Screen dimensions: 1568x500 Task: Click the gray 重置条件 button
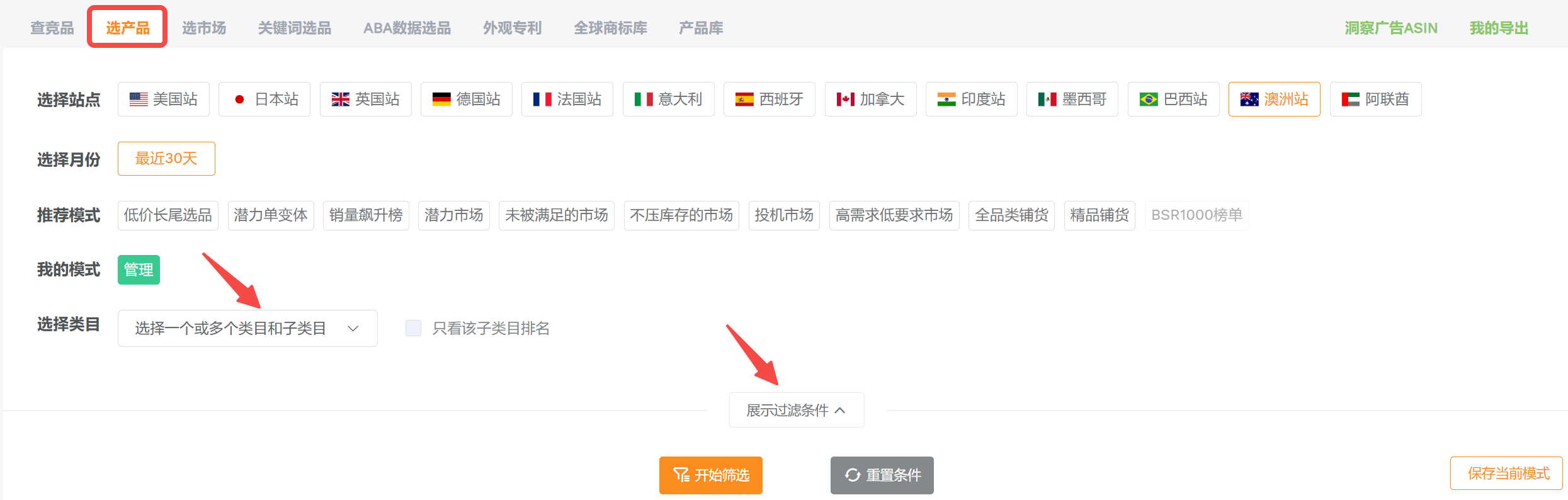coord(882,475)
